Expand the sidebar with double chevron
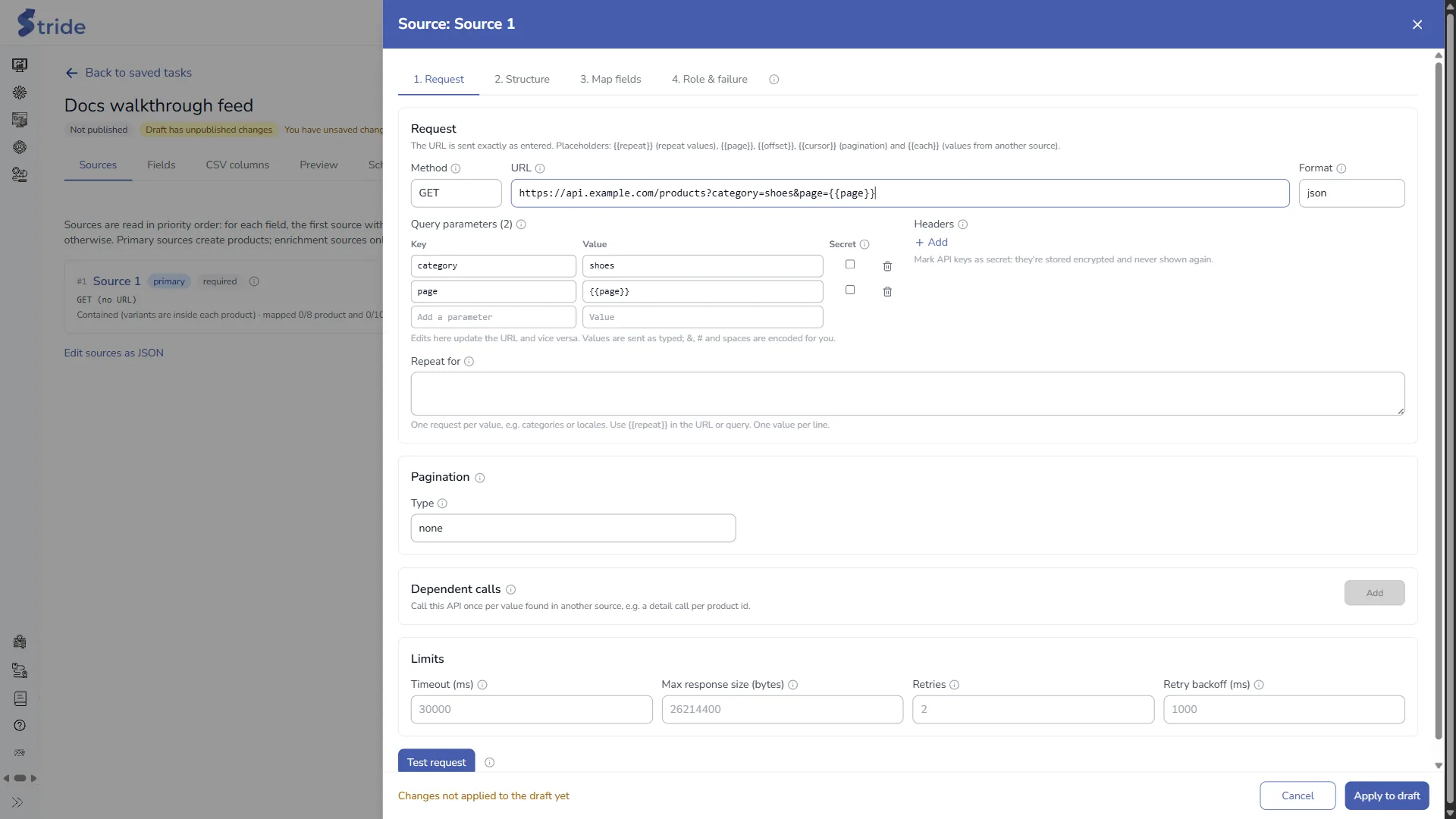Screen dimensions: 1456x819 (17, 802)
